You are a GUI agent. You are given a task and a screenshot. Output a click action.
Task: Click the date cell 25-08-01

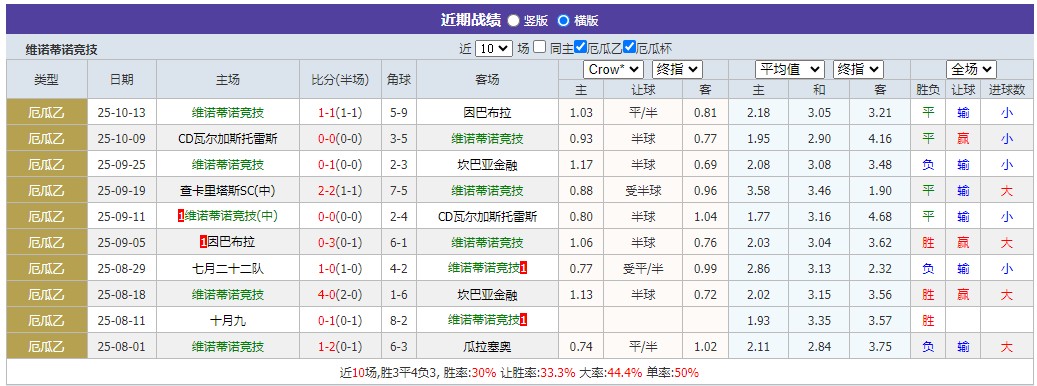[122, 346]
